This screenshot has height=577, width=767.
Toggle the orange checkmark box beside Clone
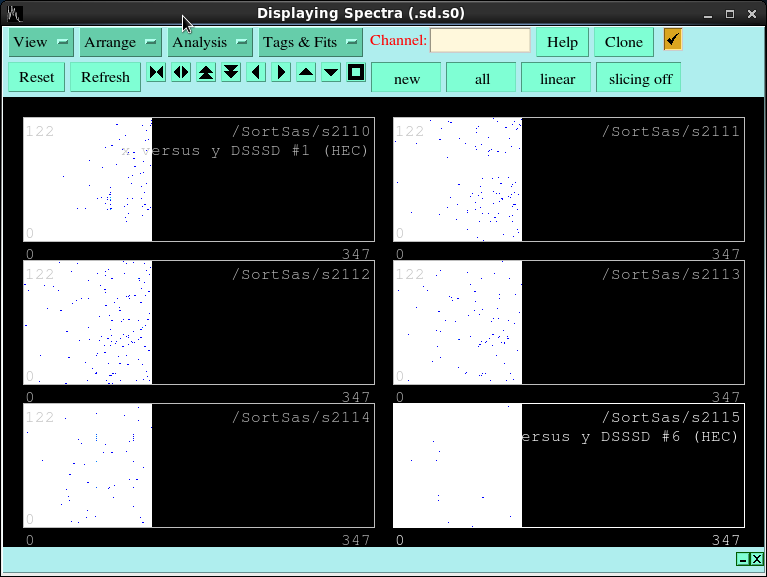point(673,39)
